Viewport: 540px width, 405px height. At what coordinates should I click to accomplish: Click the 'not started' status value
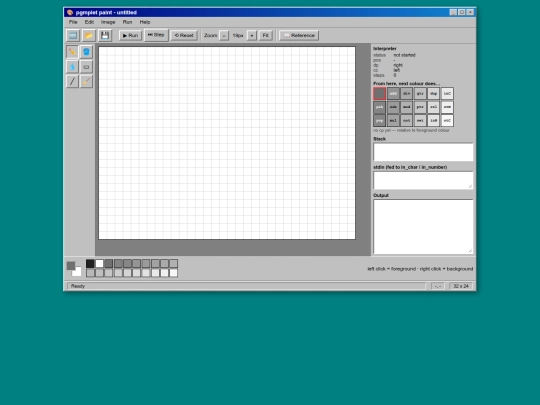coord(404,55)
